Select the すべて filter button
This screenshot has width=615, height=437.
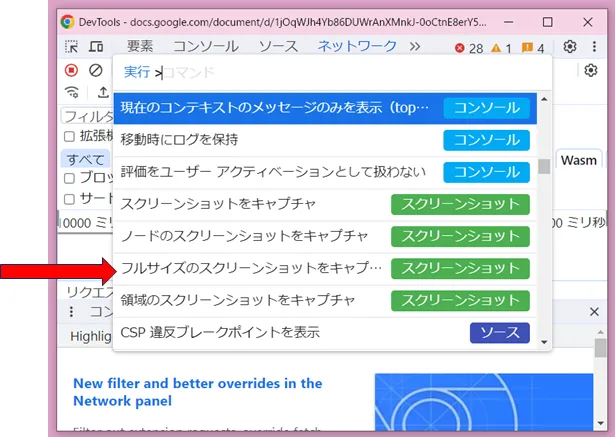click(84, 159)
